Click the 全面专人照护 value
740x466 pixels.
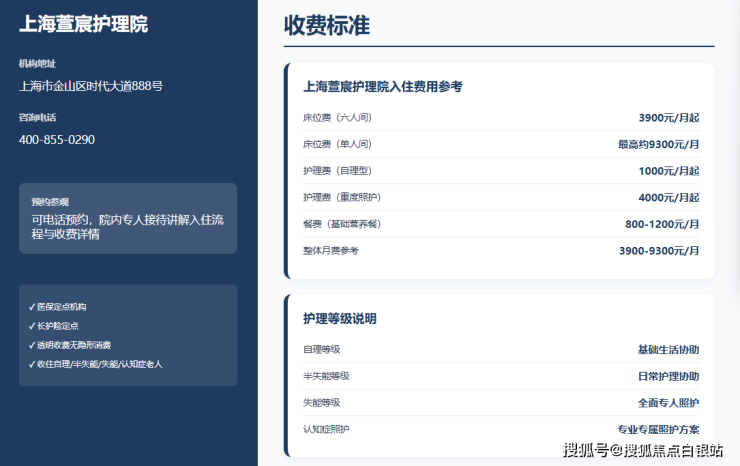click(x=668, y=403)
